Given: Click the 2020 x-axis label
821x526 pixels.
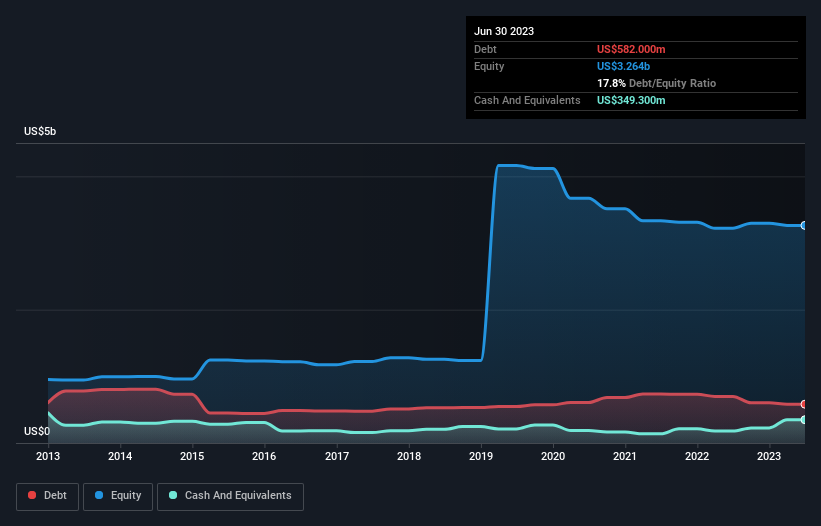Looking at the screenshot, I should point(553,456).
